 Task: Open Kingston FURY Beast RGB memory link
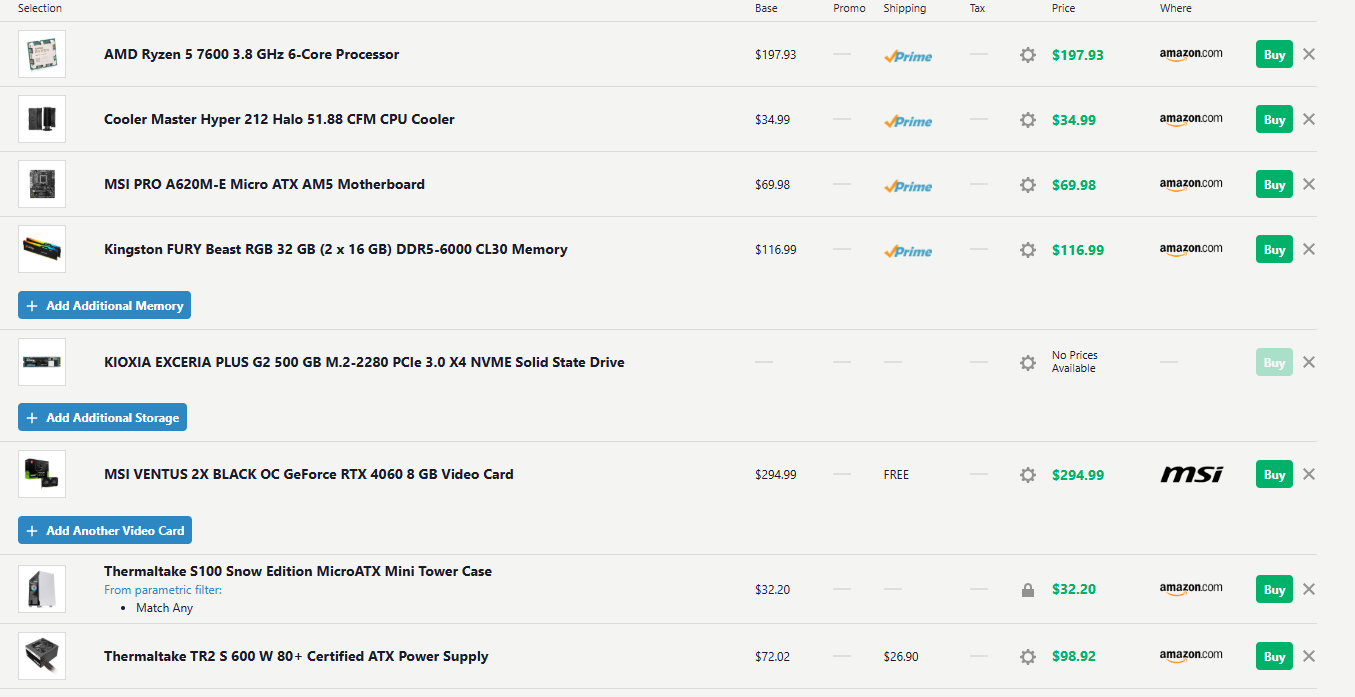pyautogui.click(x=335, y=250)
